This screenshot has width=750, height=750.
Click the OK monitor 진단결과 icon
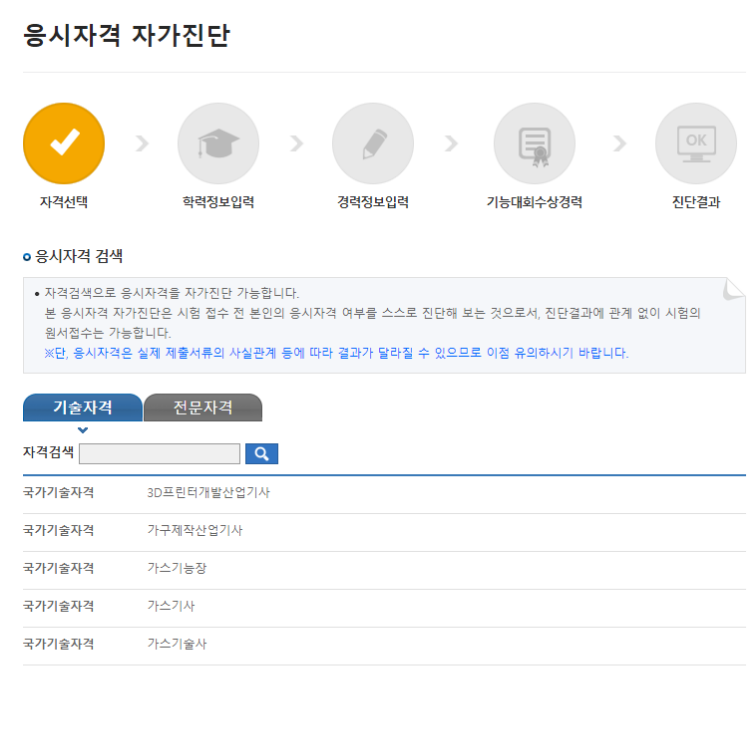tap(696, 143)
